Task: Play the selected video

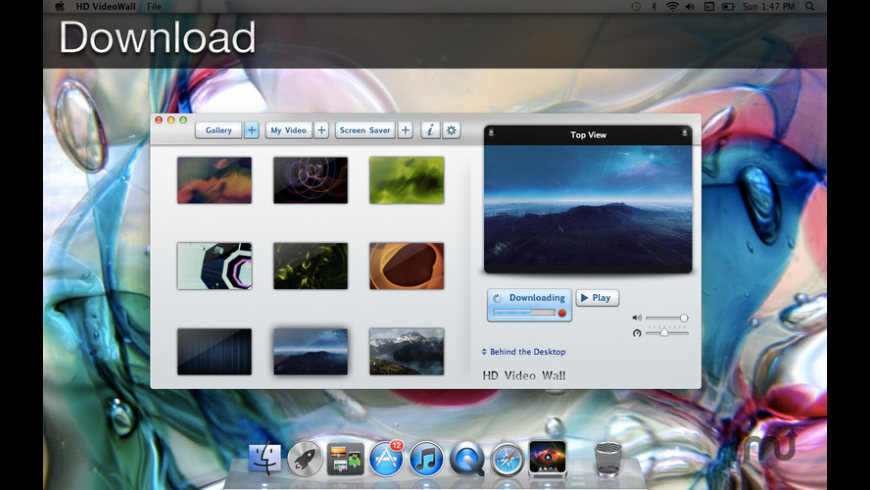Action: pos(597,297)
